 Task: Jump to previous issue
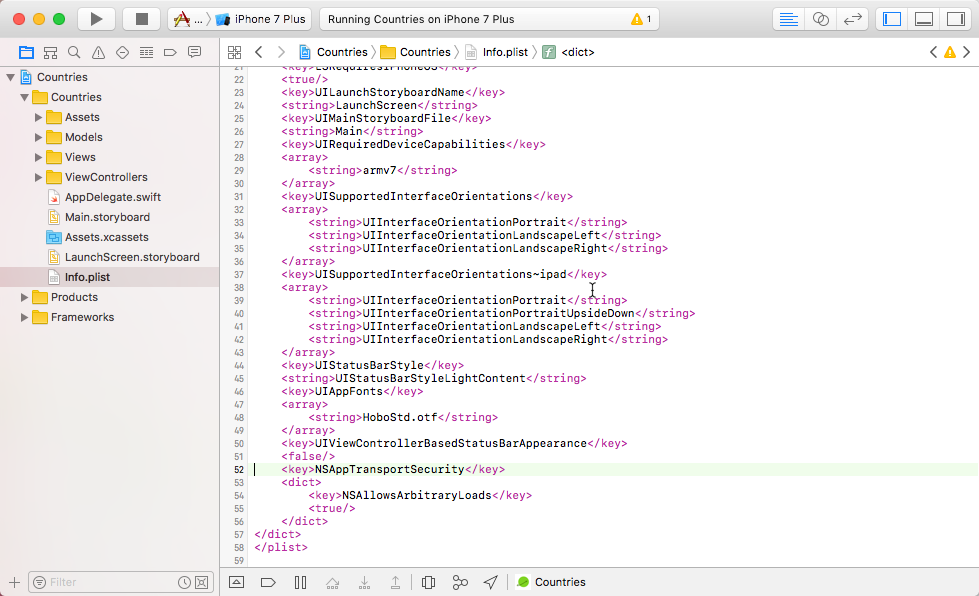pos(933,52)
